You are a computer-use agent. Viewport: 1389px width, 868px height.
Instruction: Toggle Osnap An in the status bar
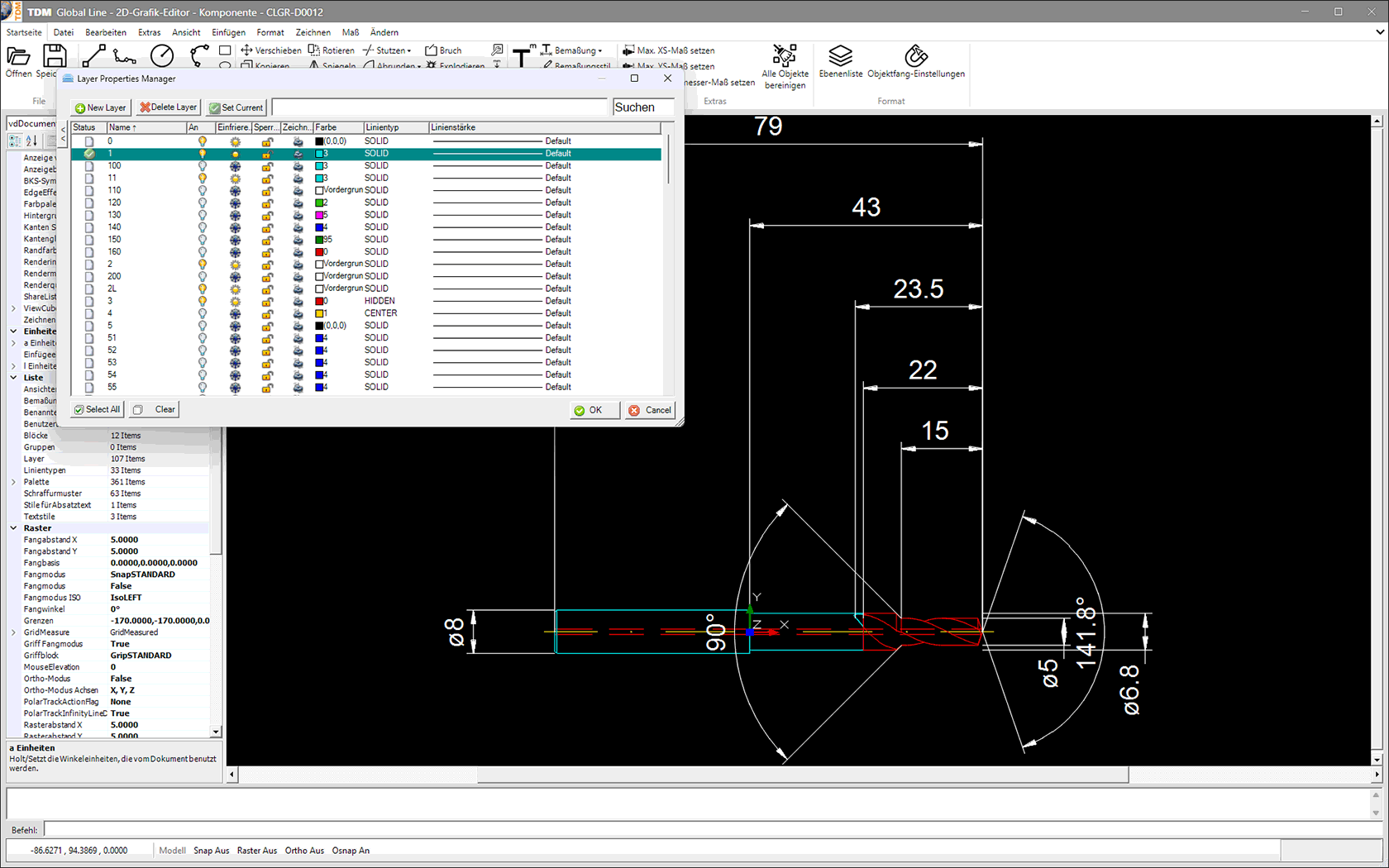pyautogui.click(x=351, y=851)
